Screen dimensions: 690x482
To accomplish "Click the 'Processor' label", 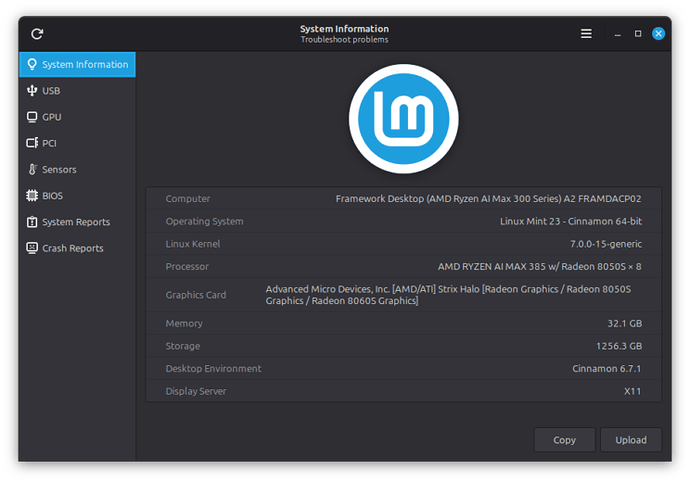I will click(x=187, y=267).
